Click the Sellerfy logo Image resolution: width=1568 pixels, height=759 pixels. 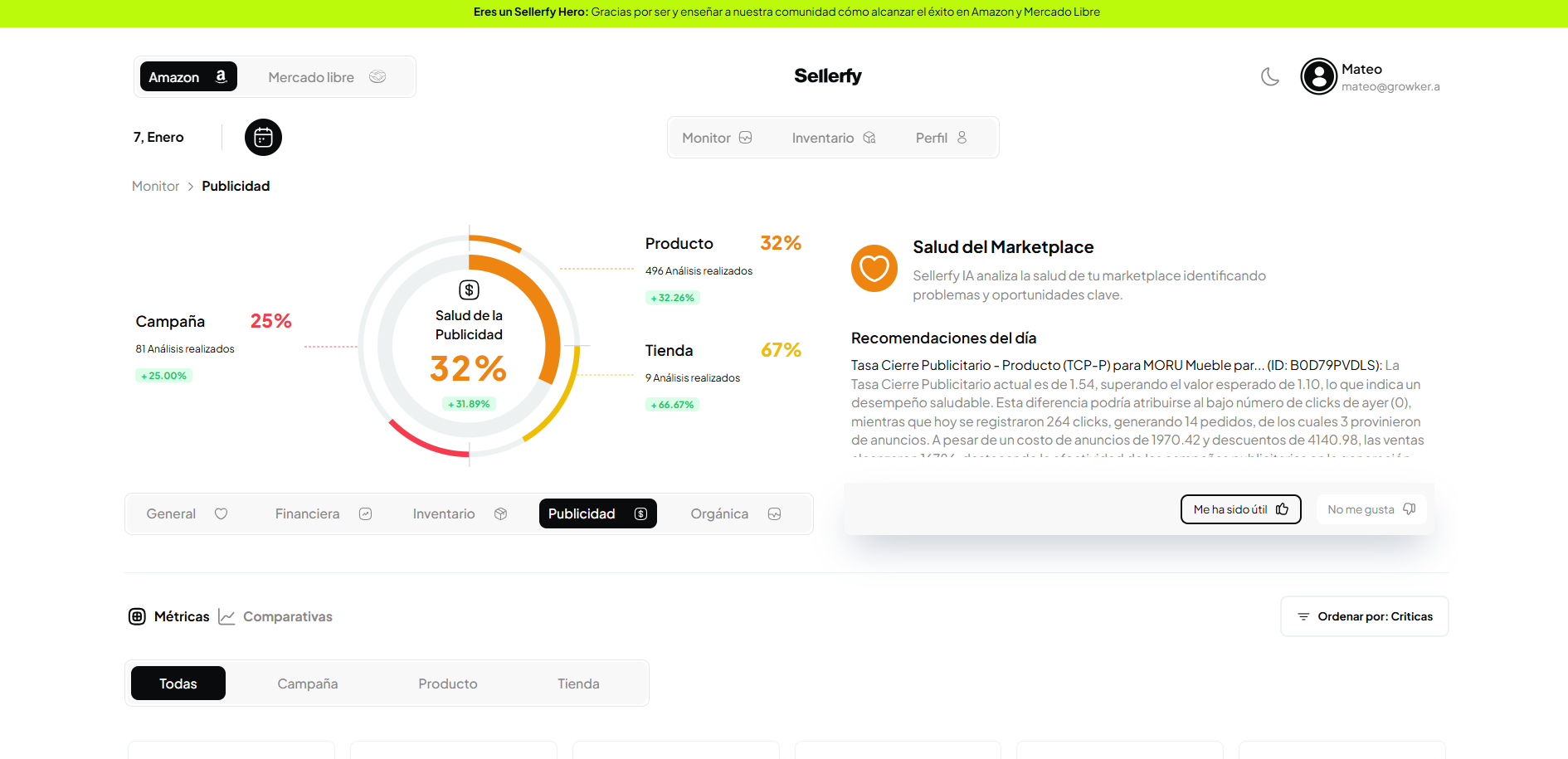coord(827,76)
